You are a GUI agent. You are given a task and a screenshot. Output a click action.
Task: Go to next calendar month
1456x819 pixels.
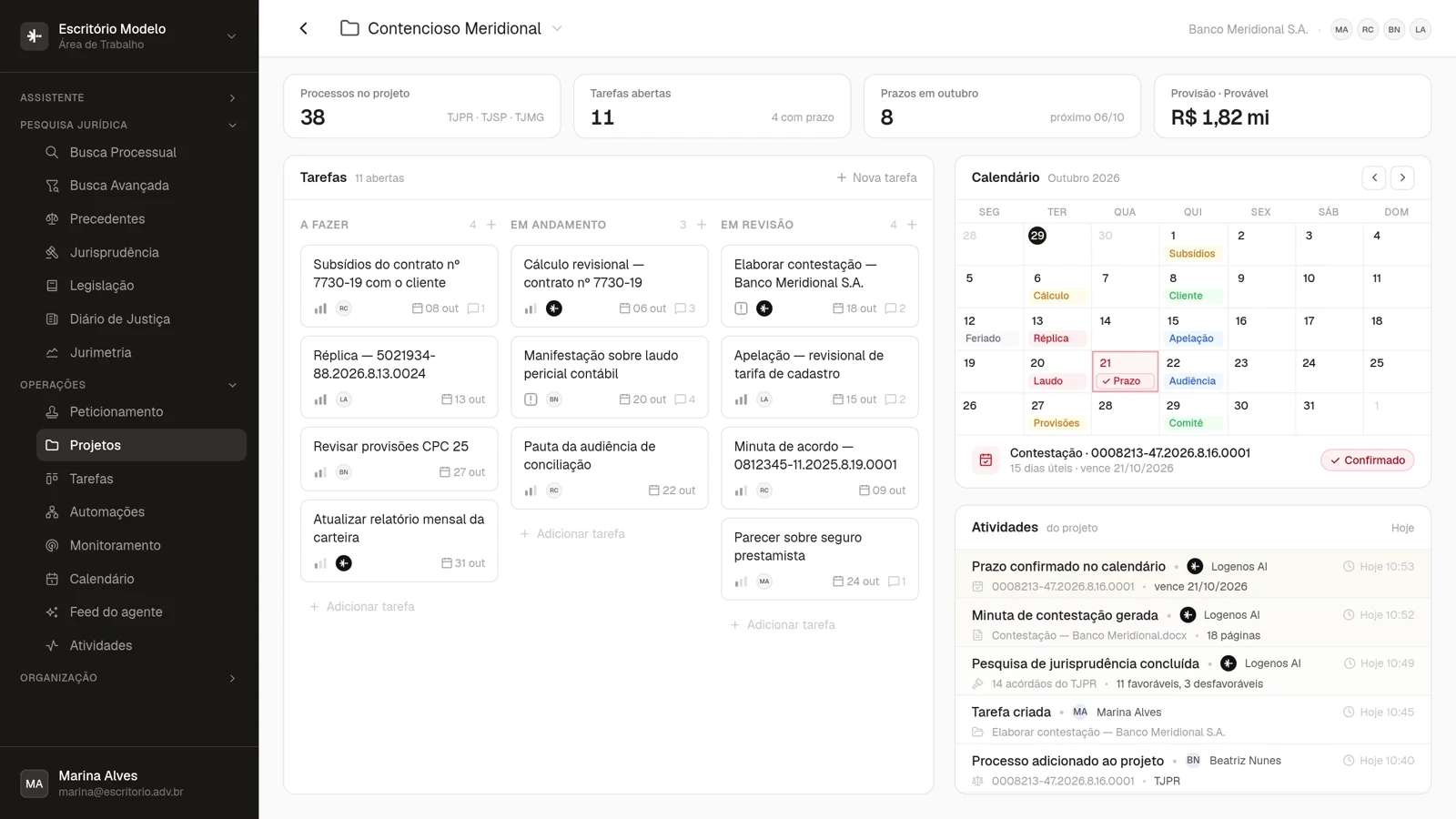[x=1402, y=177]
